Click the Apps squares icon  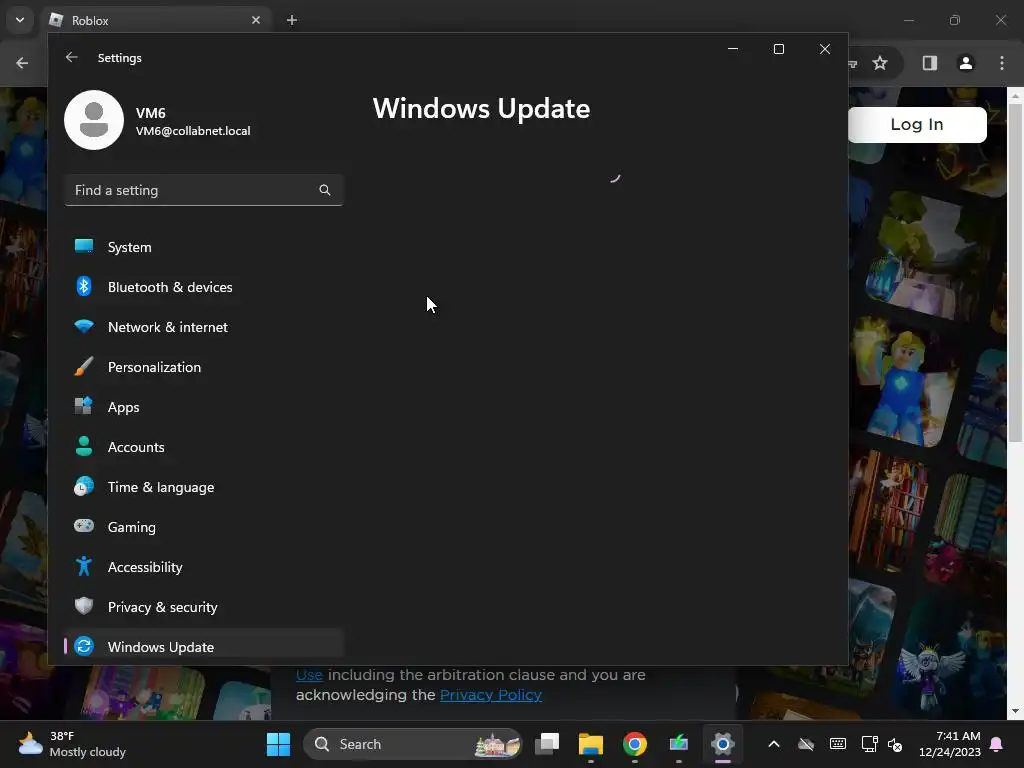click(x=84, y=406)
